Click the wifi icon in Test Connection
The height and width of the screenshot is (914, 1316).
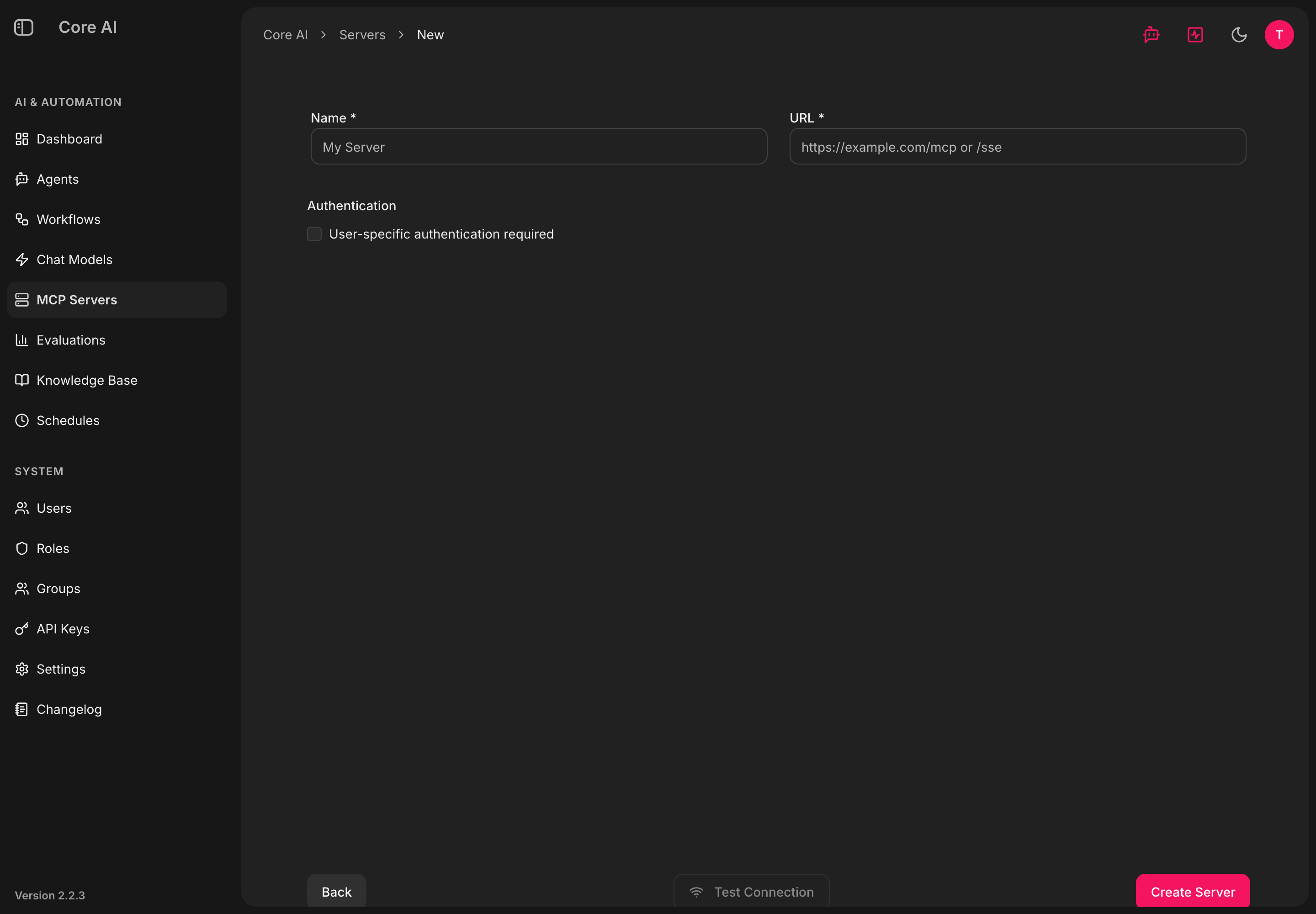click(696, 892)
